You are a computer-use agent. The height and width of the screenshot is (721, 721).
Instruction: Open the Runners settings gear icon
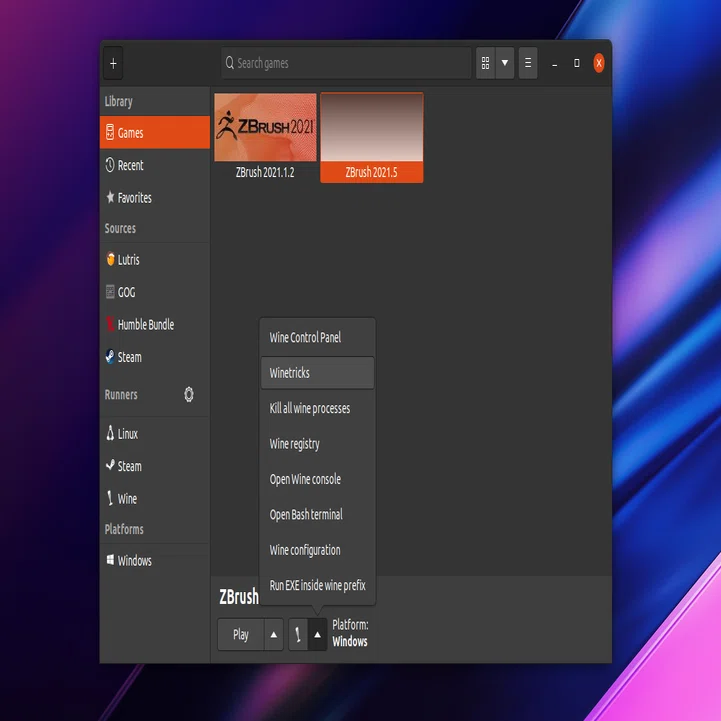pos(189,395)
